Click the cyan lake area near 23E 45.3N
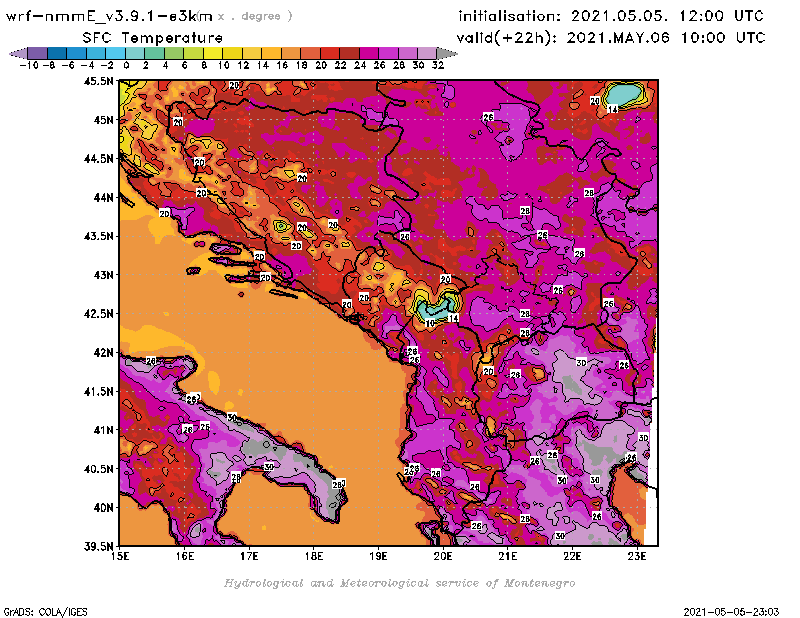800x618 pixels. pos(623,94)
